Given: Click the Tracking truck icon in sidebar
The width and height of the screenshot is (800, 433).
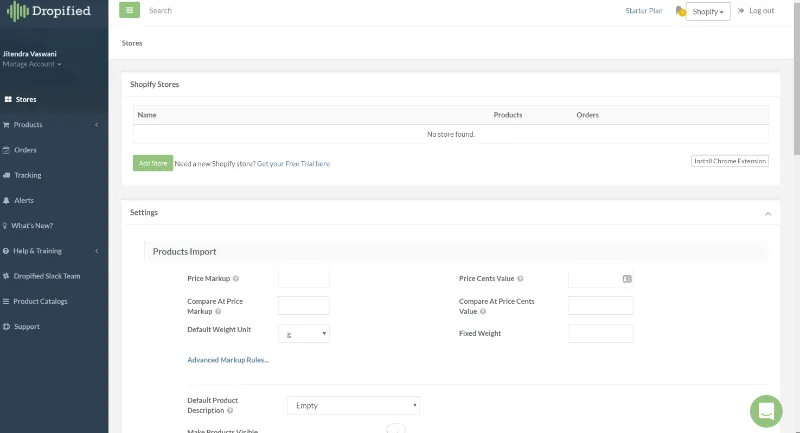Looking at the screenshot, I should [6, 175].
